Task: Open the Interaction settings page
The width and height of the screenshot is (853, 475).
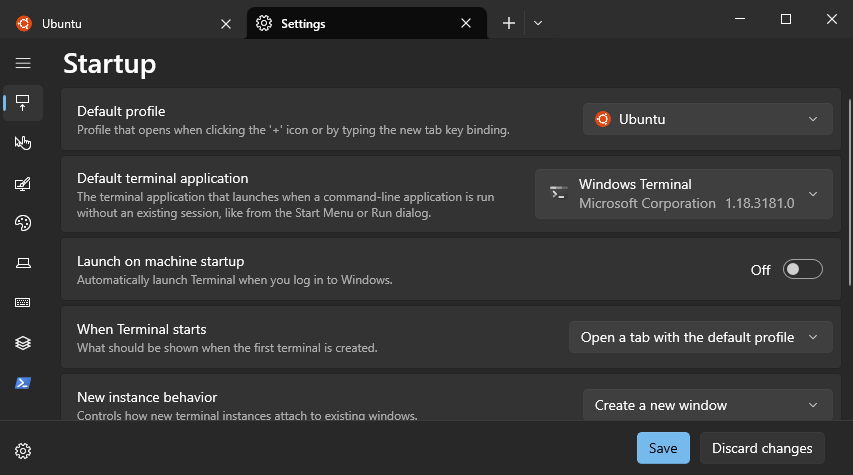Action: (23, 143)
